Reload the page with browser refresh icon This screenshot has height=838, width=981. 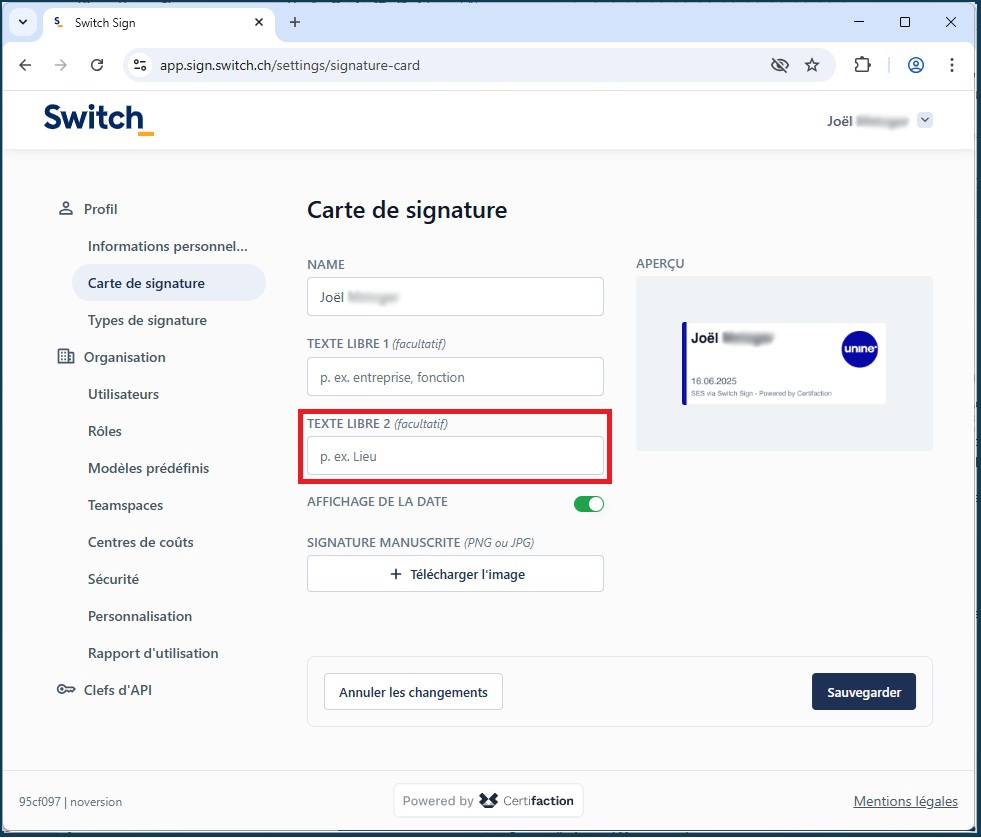97,65
